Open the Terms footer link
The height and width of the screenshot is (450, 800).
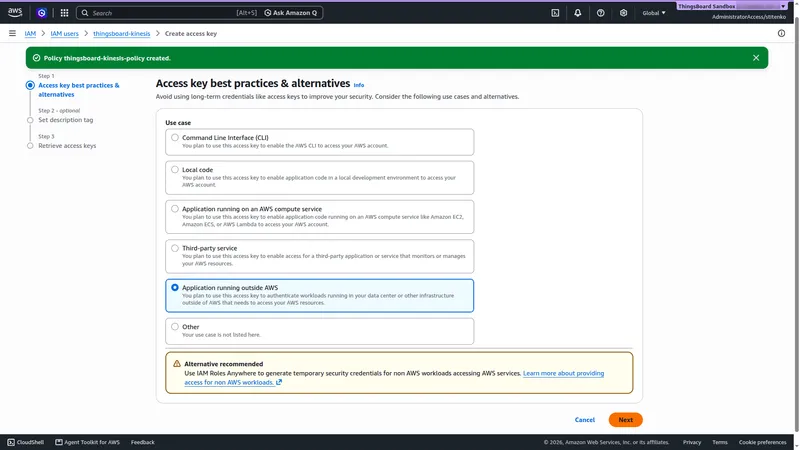pyautogui.click(x=720, y=442)
